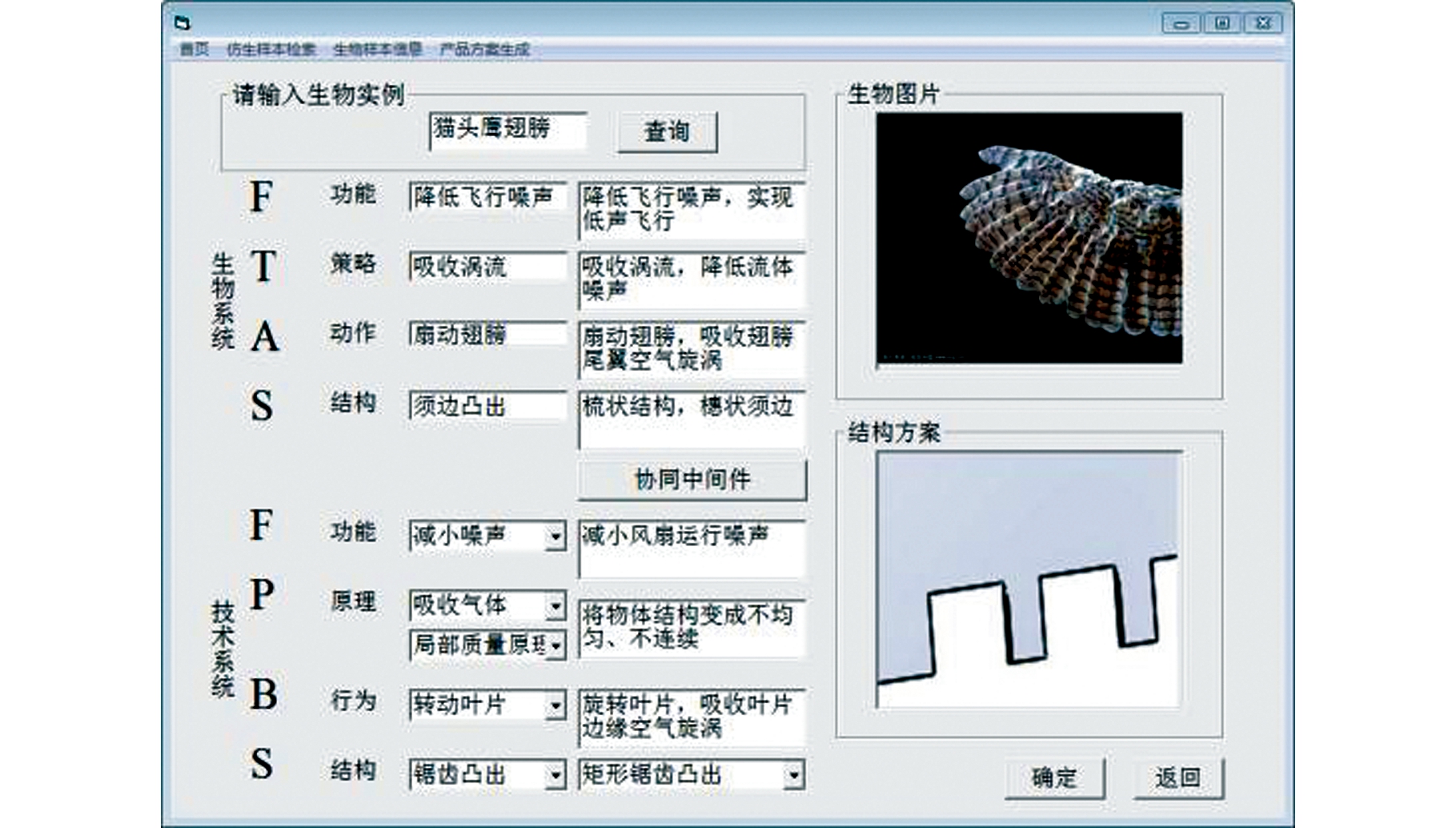This screenshot has width=1456, height=828.
Task: Open the 产品方案生成 menu
Action: (x=484, y=50)
